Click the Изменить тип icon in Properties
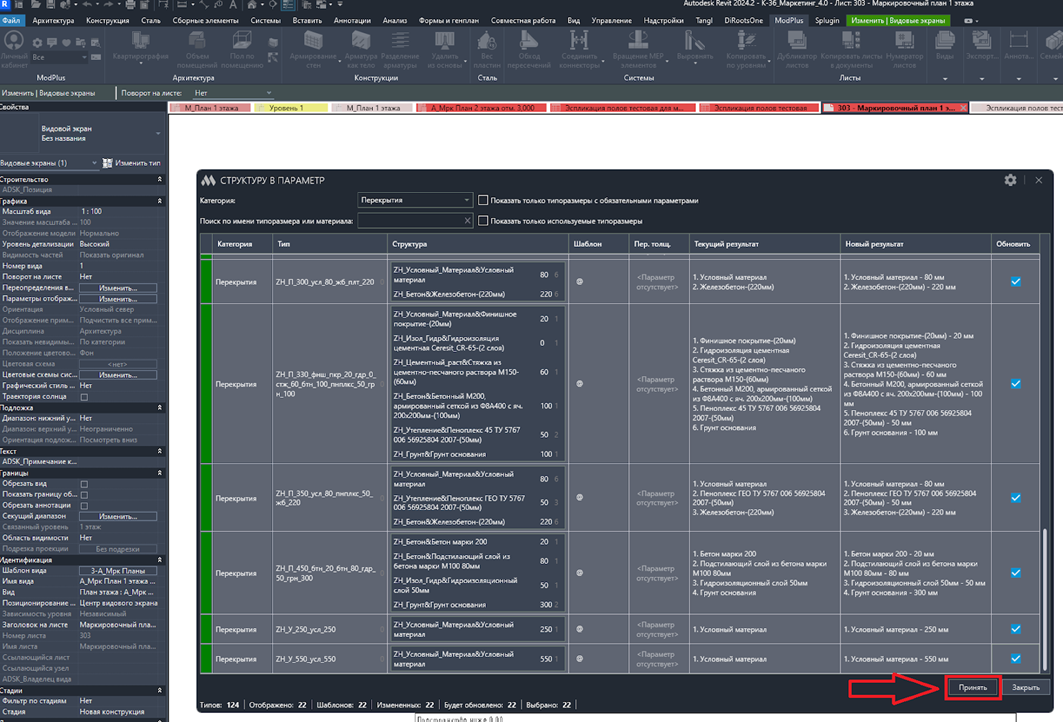The image size is (1063, 722). click(107, 163)
